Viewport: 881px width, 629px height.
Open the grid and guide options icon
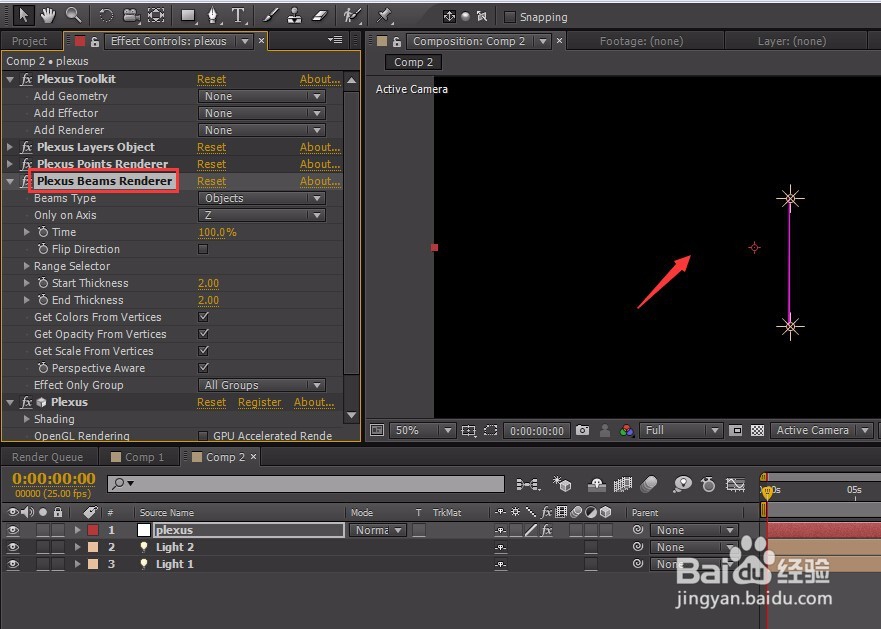[x=468, y=431]
